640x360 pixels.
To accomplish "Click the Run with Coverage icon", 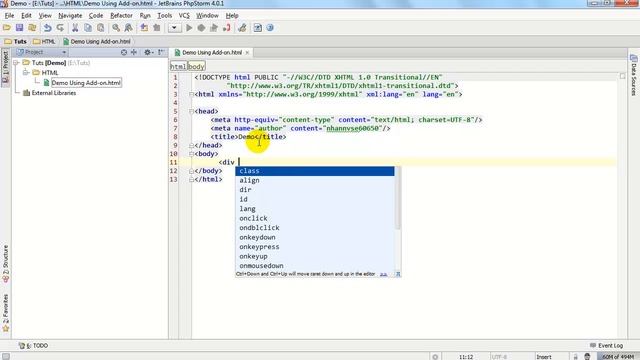I will 214,28.
